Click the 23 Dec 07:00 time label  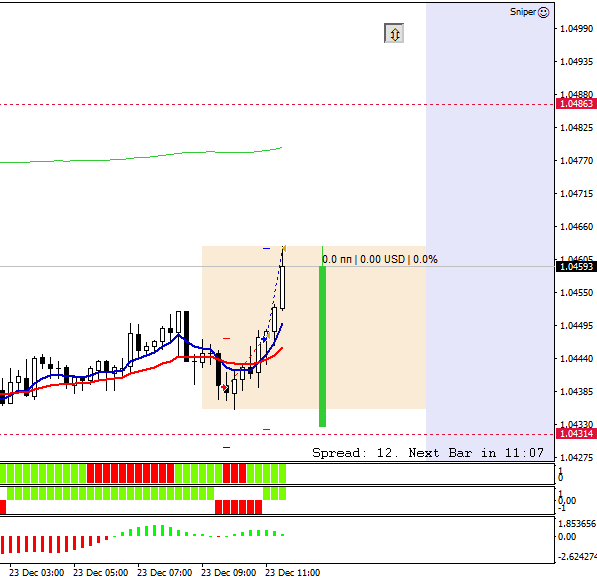point(164,573)
